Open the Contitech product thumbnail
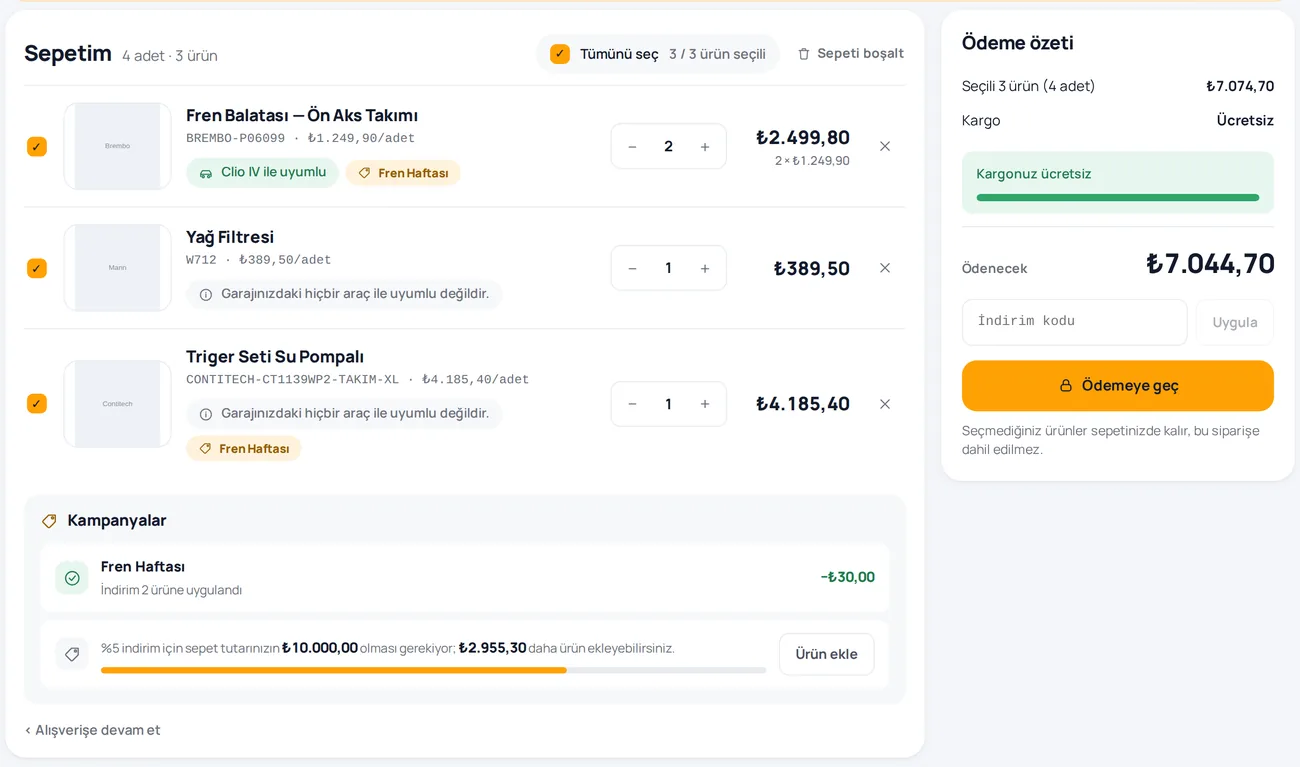Viewport: 1300px width, 767px height. [x=118, y=404]
